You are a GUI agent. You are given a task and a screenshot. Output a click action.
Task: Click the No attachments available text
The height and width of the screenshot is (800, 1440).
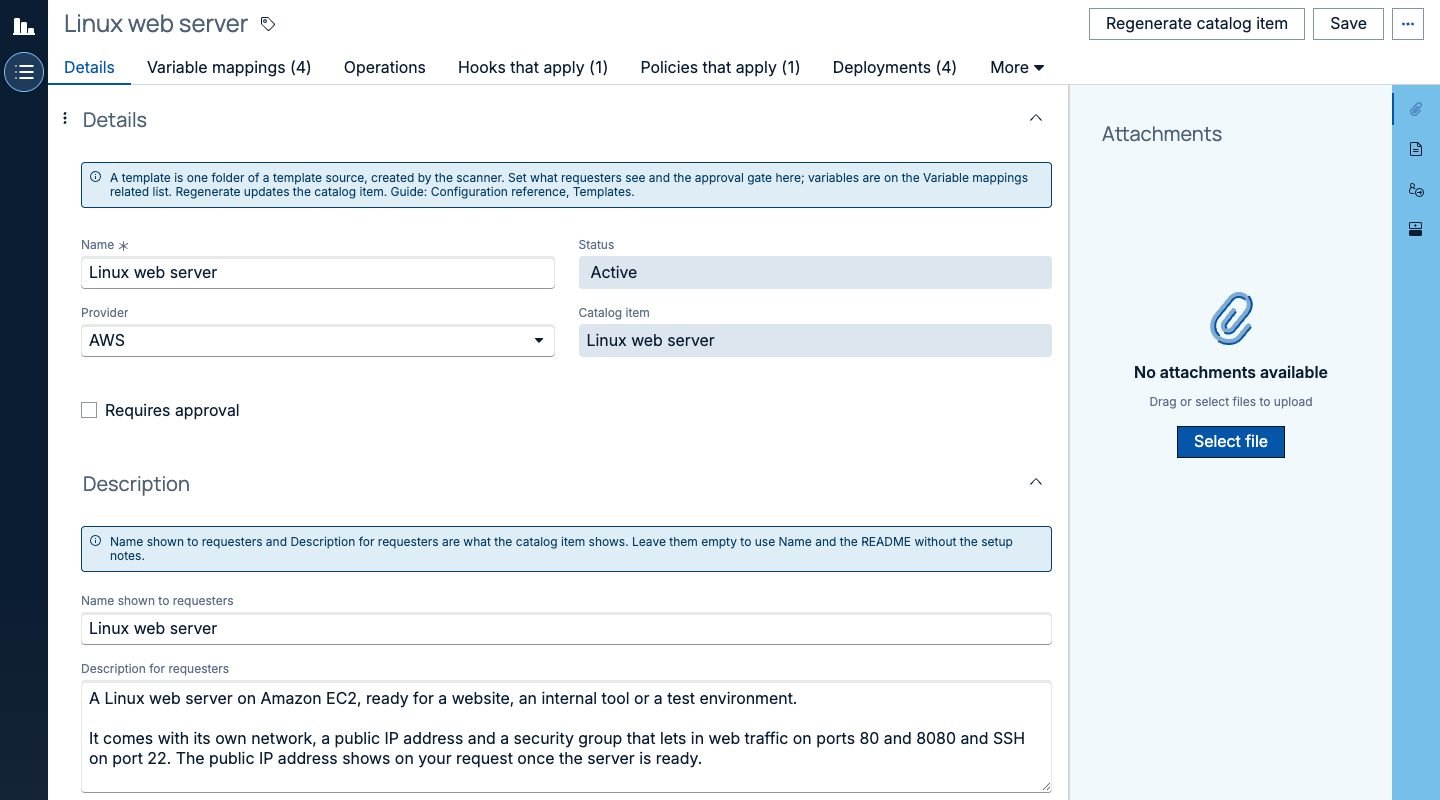(1231, 372)
